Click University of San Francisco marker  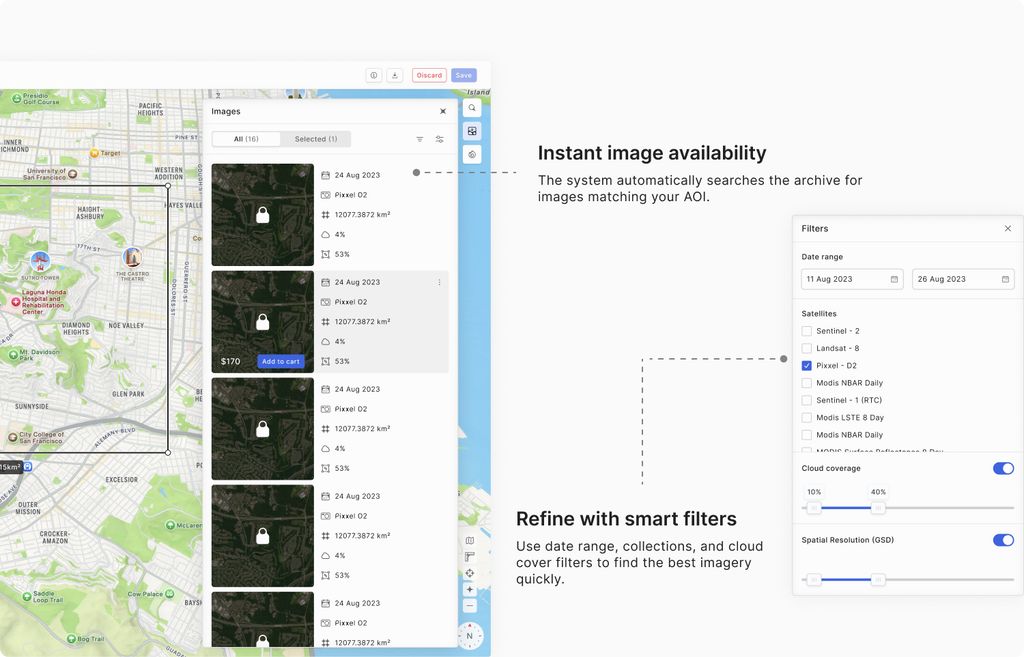click(72, 174)
